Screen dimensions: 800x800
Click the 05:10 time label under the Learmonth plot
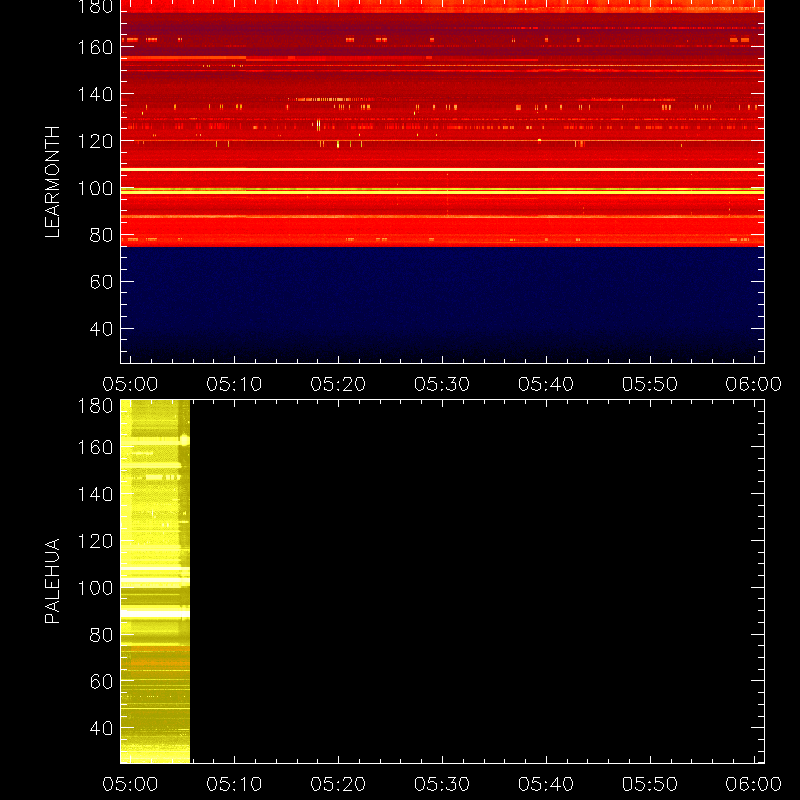point(234,384)
